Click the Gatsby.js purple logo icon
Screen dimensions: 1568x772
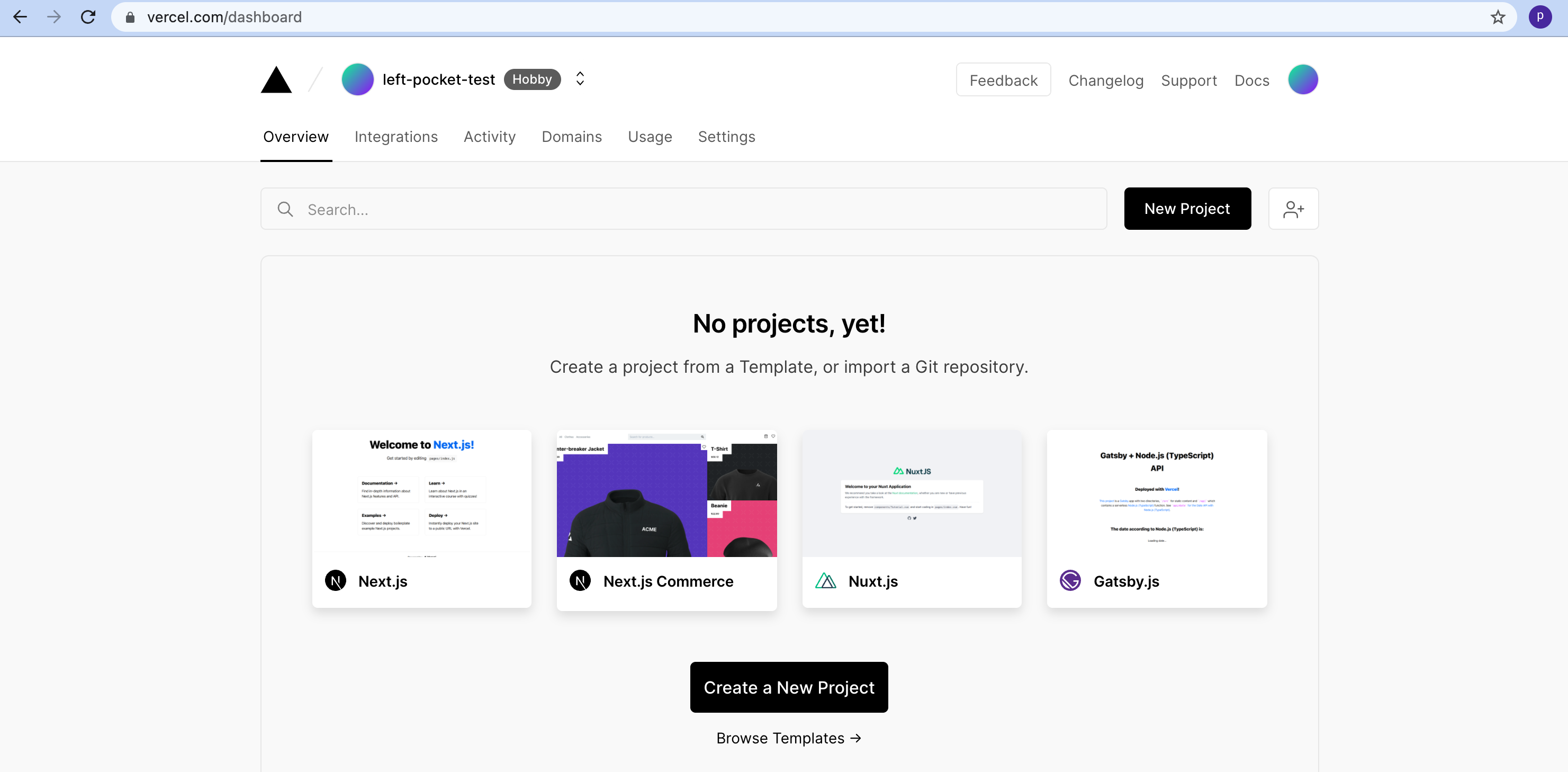pyautogui.click(x=1070, y=580)
